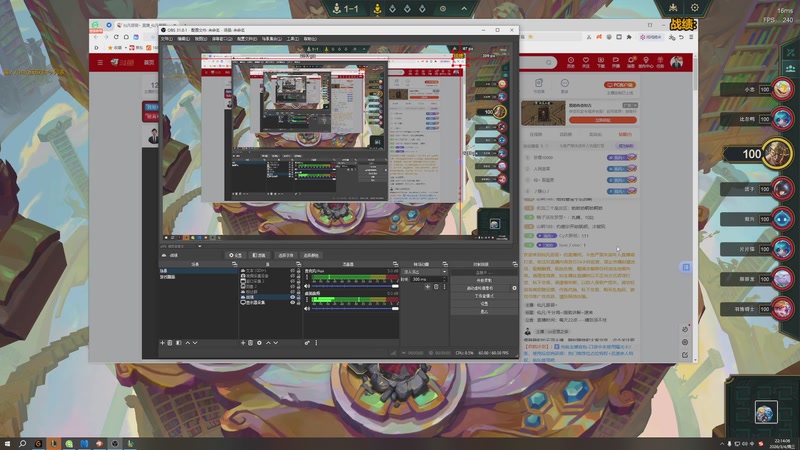
Task: Move source down arrow in Sources toolbar
Action: (x=276, y=342)
